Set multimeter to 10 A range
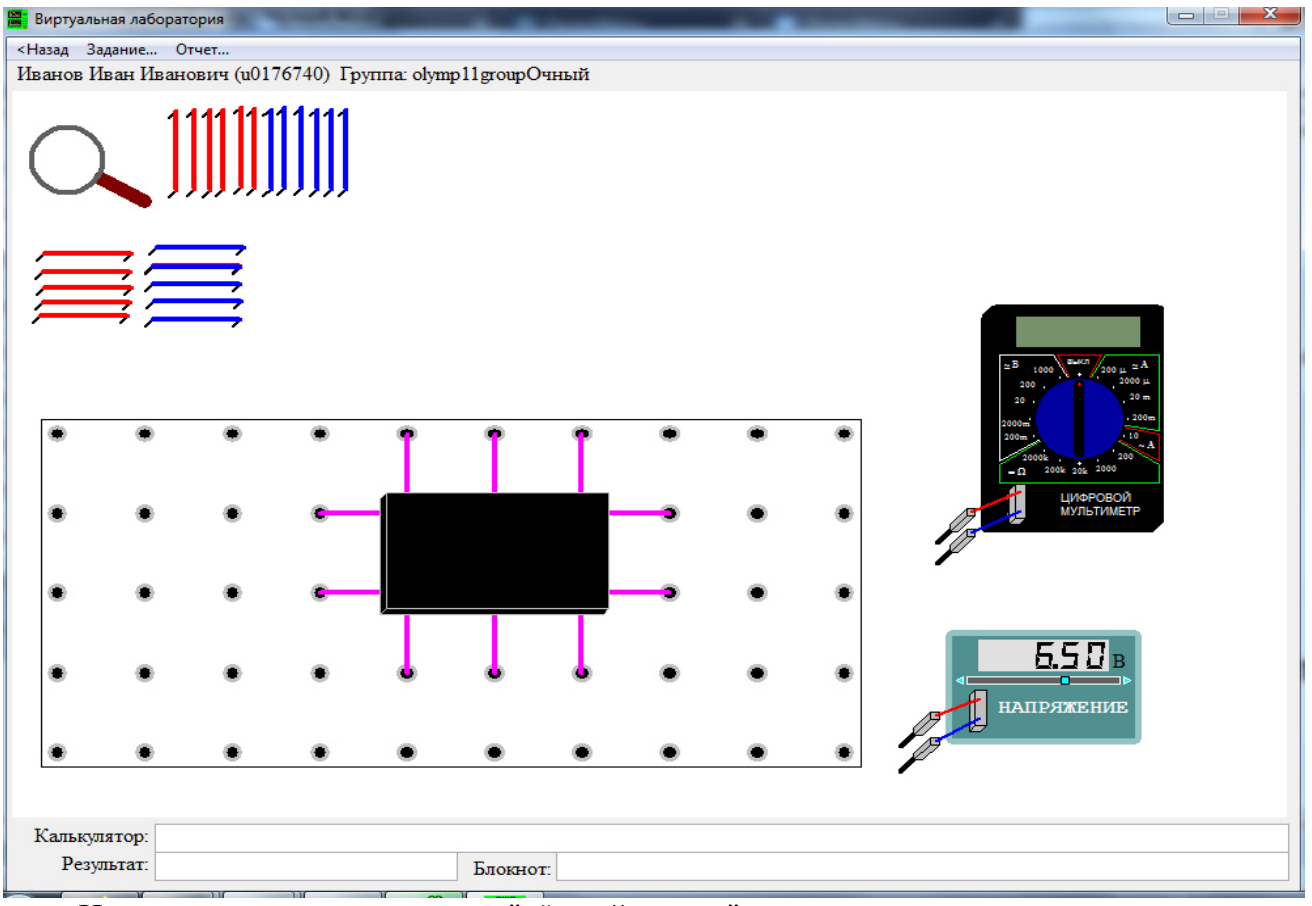The width and height of the screenshot is (1312, 906). (x=1134, y=435)
